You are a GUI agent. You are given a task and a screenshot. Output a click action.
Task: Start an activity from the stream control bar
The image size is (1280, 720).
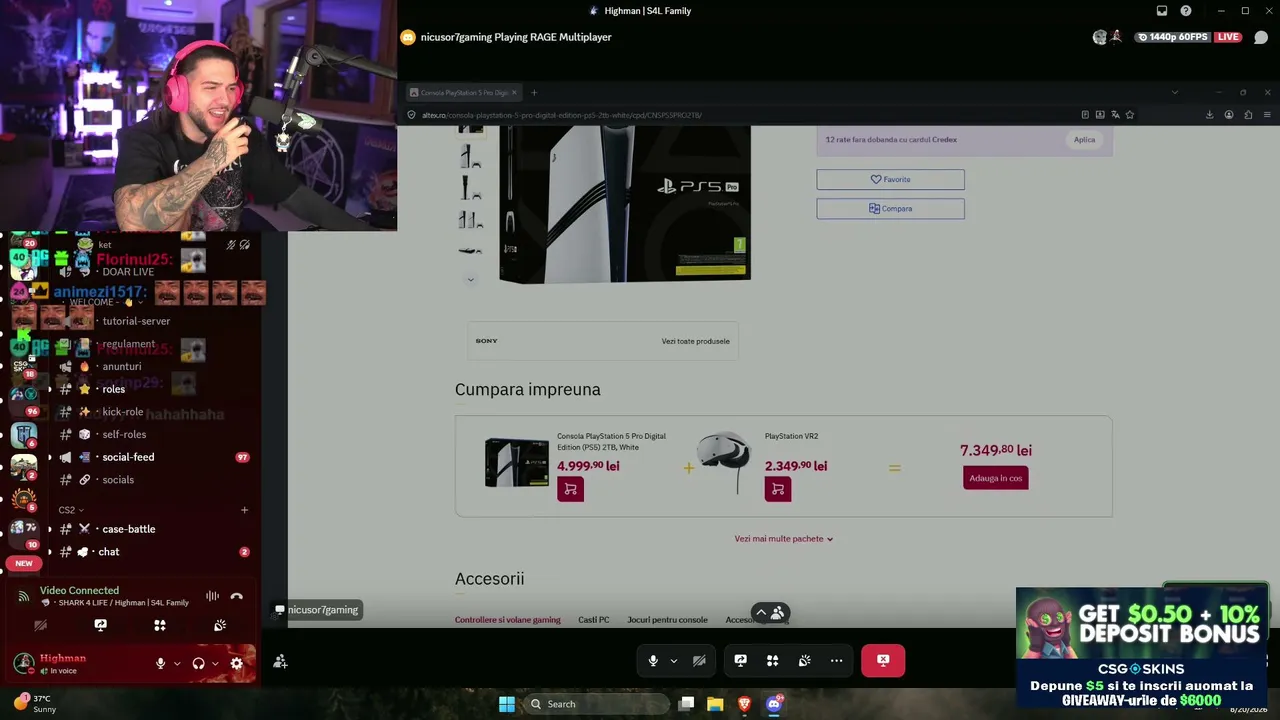tap(772, 660)
